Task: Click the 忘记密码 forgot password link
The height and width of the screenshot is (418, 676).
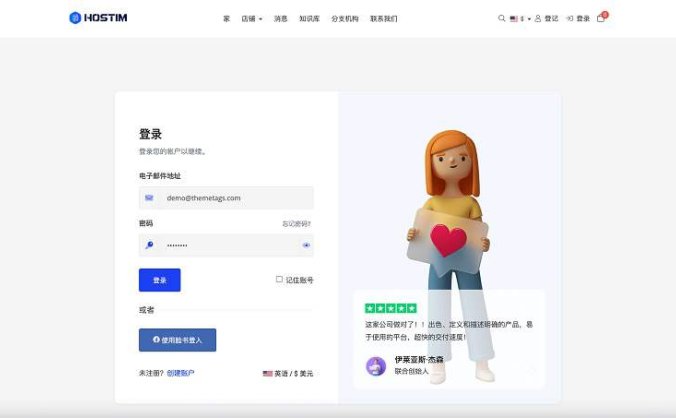Action: tap(297, 224)
